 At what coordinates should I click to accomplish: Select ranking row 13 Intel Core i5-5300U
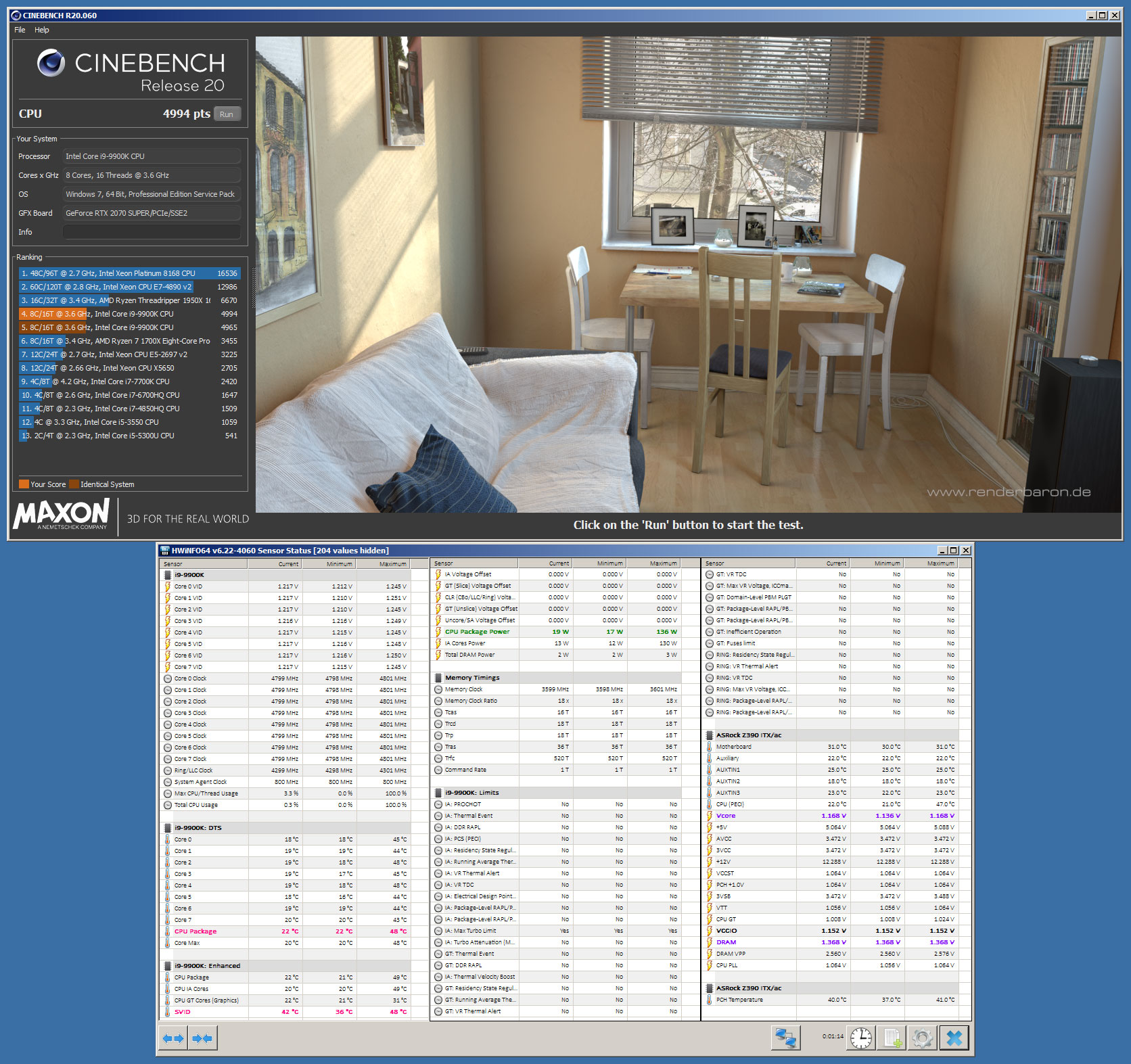pyautogui.click(x=129, y=436)
